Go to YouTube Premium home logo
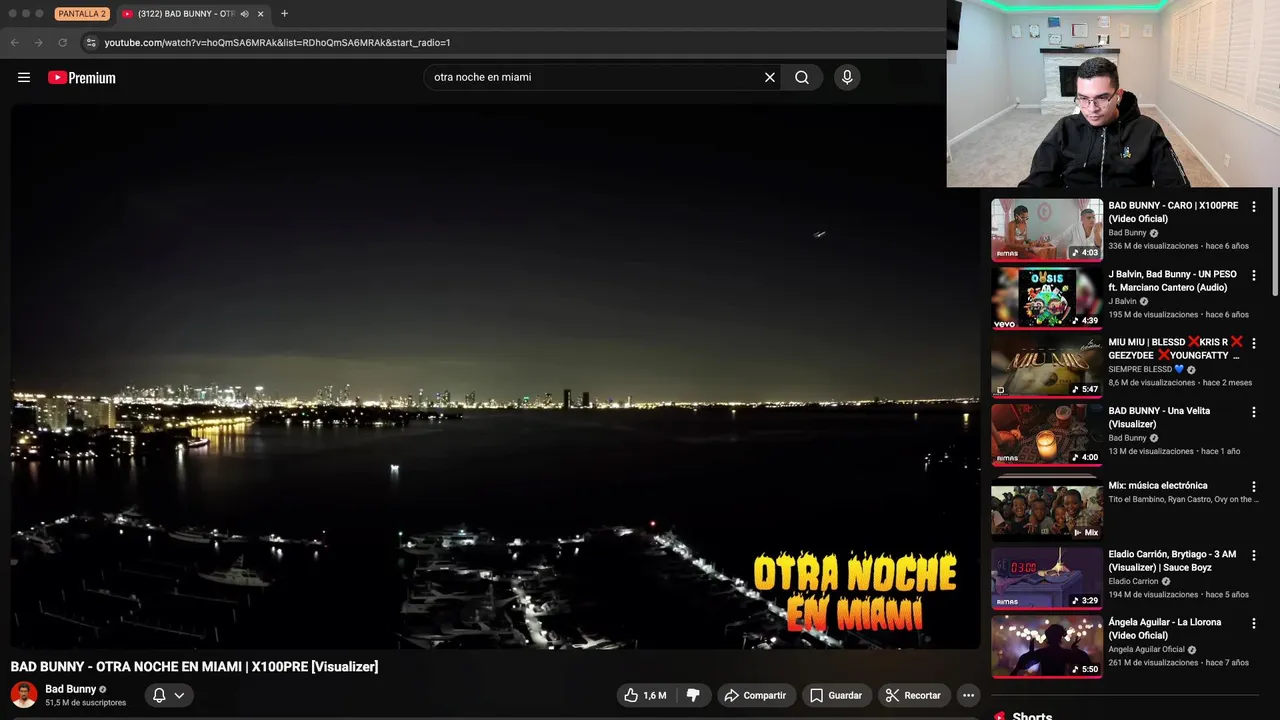The height and width of the screenshot is (720, 1280). pos(82,78)
